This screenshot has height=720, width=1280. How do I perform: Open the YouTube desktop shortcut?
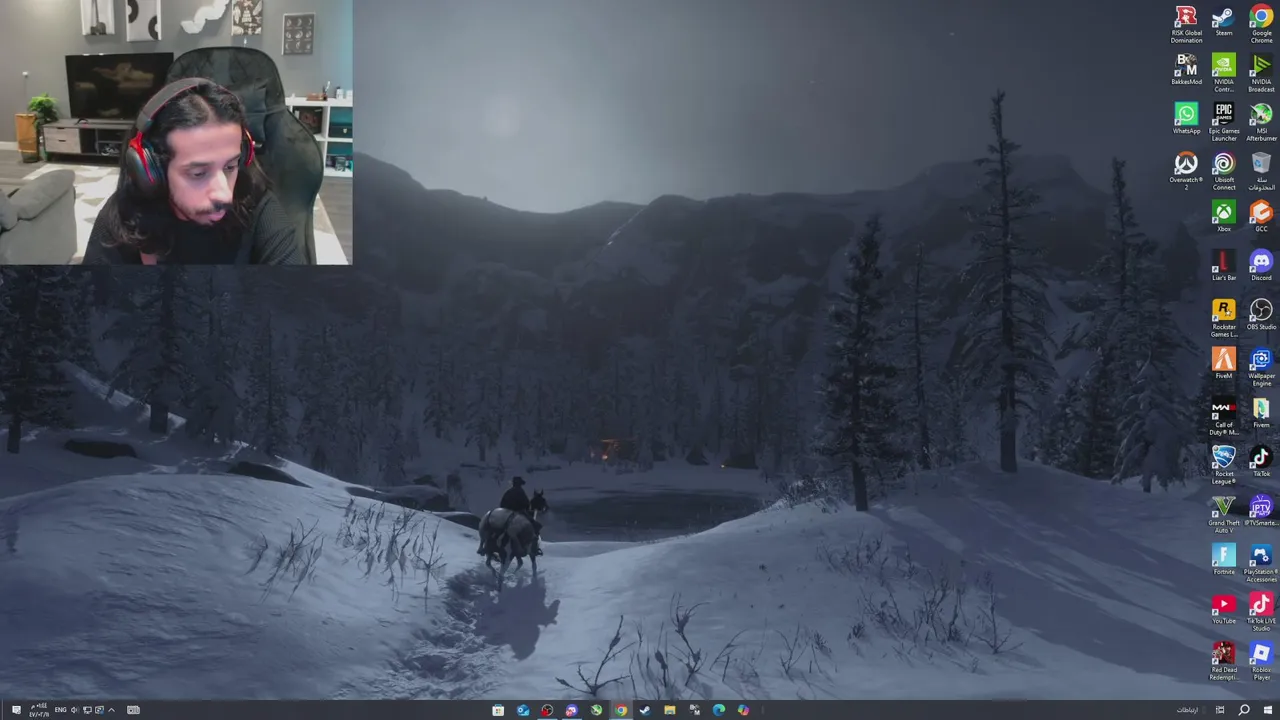[x=1223, y=606]
